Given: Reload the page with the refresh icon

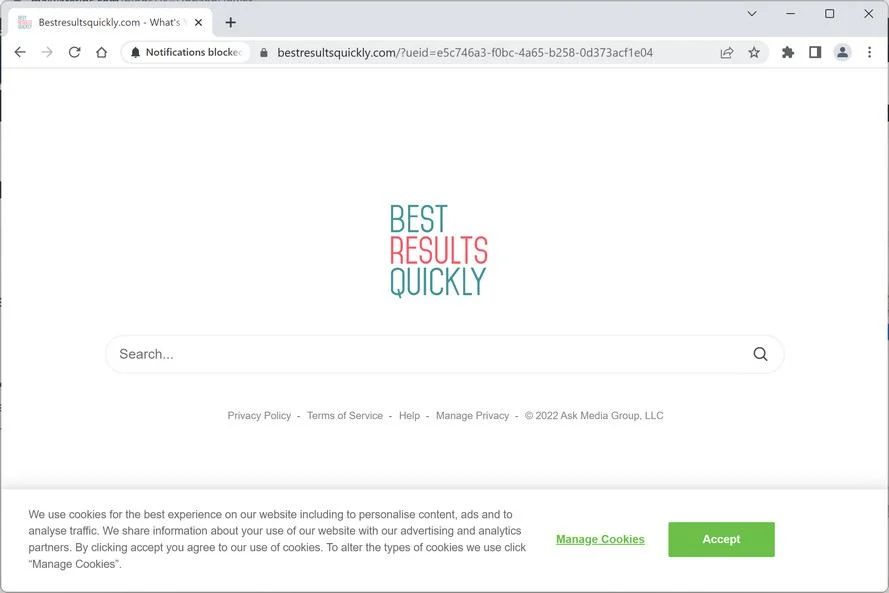Looking at the screenshot, I should (74, 52).
